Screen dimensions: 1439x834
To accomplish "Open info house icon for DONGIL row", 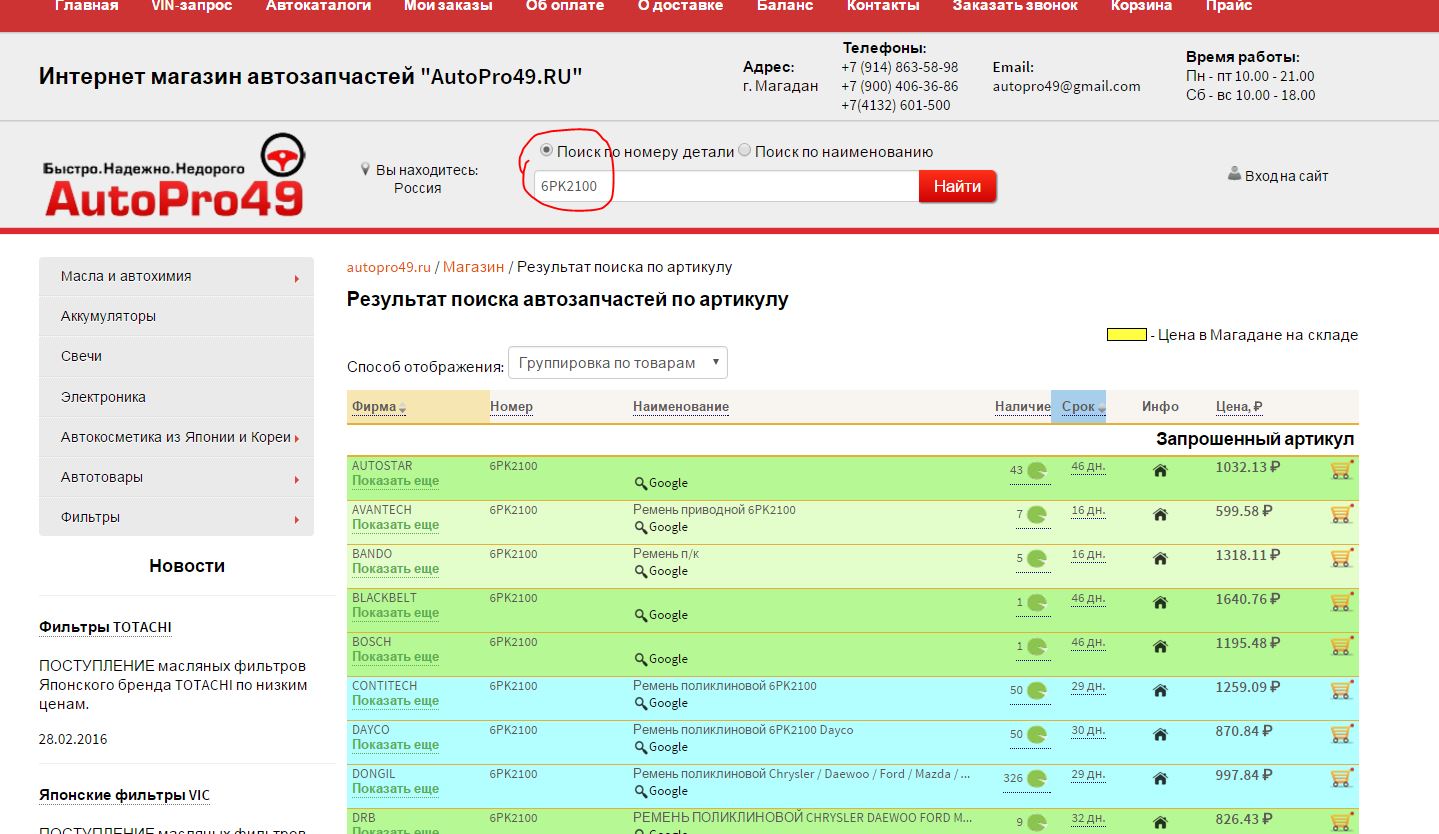I will pos(1160,779).
